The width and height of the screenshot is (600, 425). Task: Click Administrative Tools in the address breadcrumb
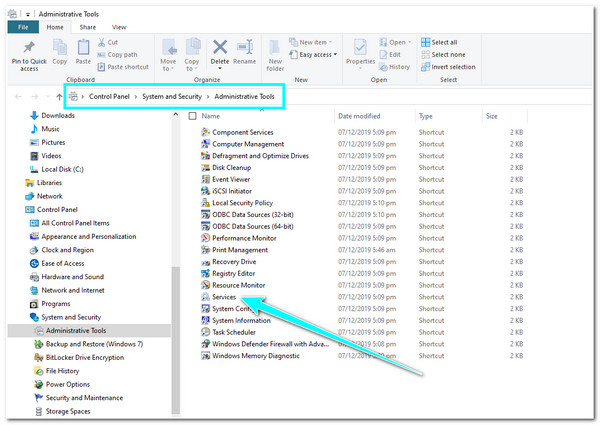coord(244,96)
